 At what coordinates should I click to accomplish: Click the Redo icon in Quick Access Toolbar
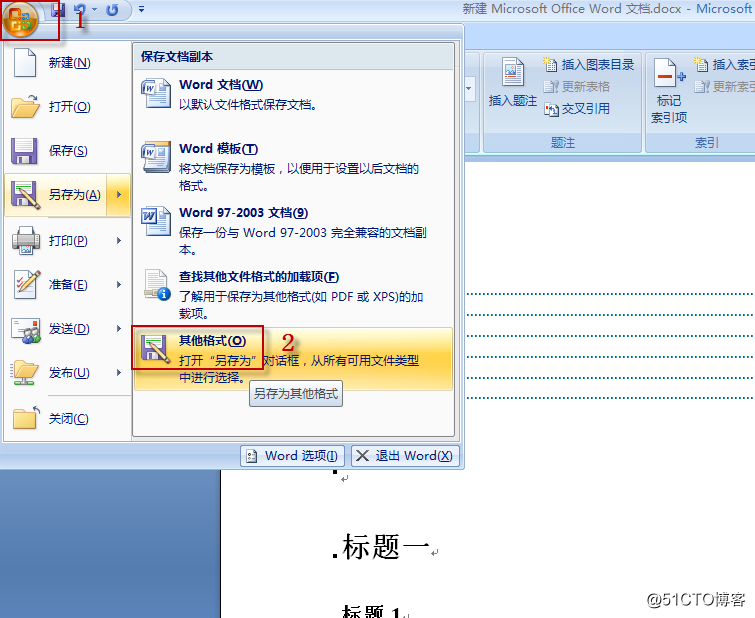tap(112, 9)
